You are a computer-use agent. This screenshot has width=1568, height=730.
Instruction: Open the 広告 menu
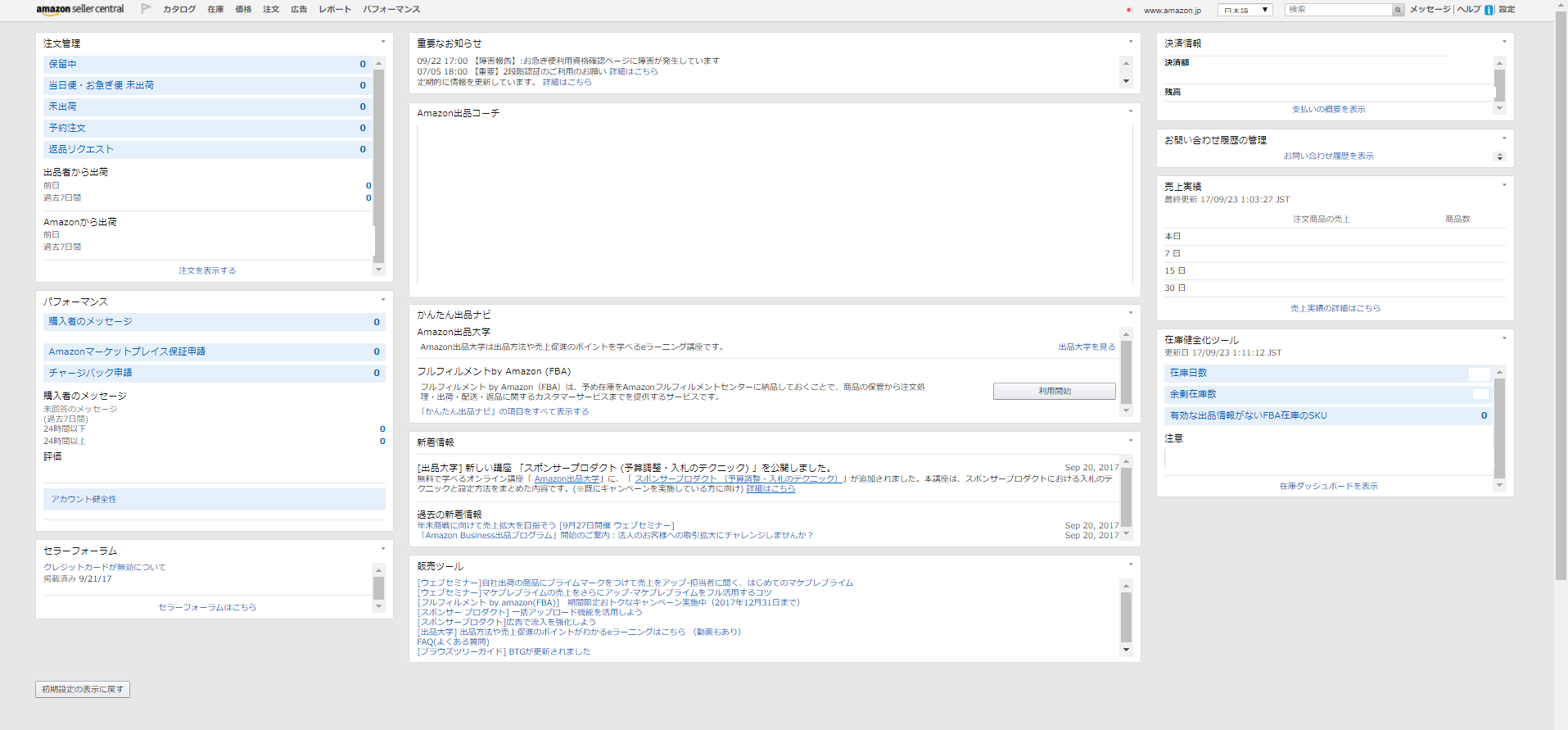(299, 10)
